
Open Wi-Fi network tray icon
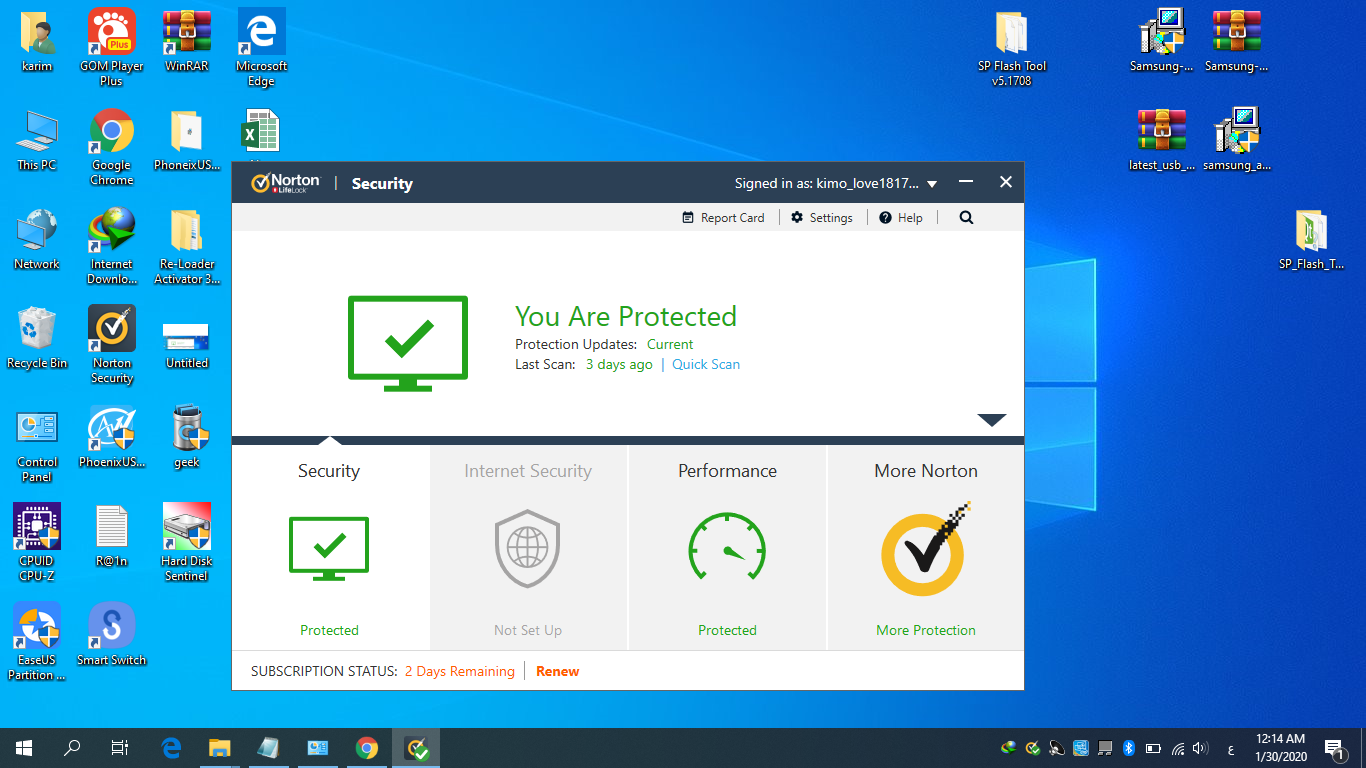(x=1178, y=748)
